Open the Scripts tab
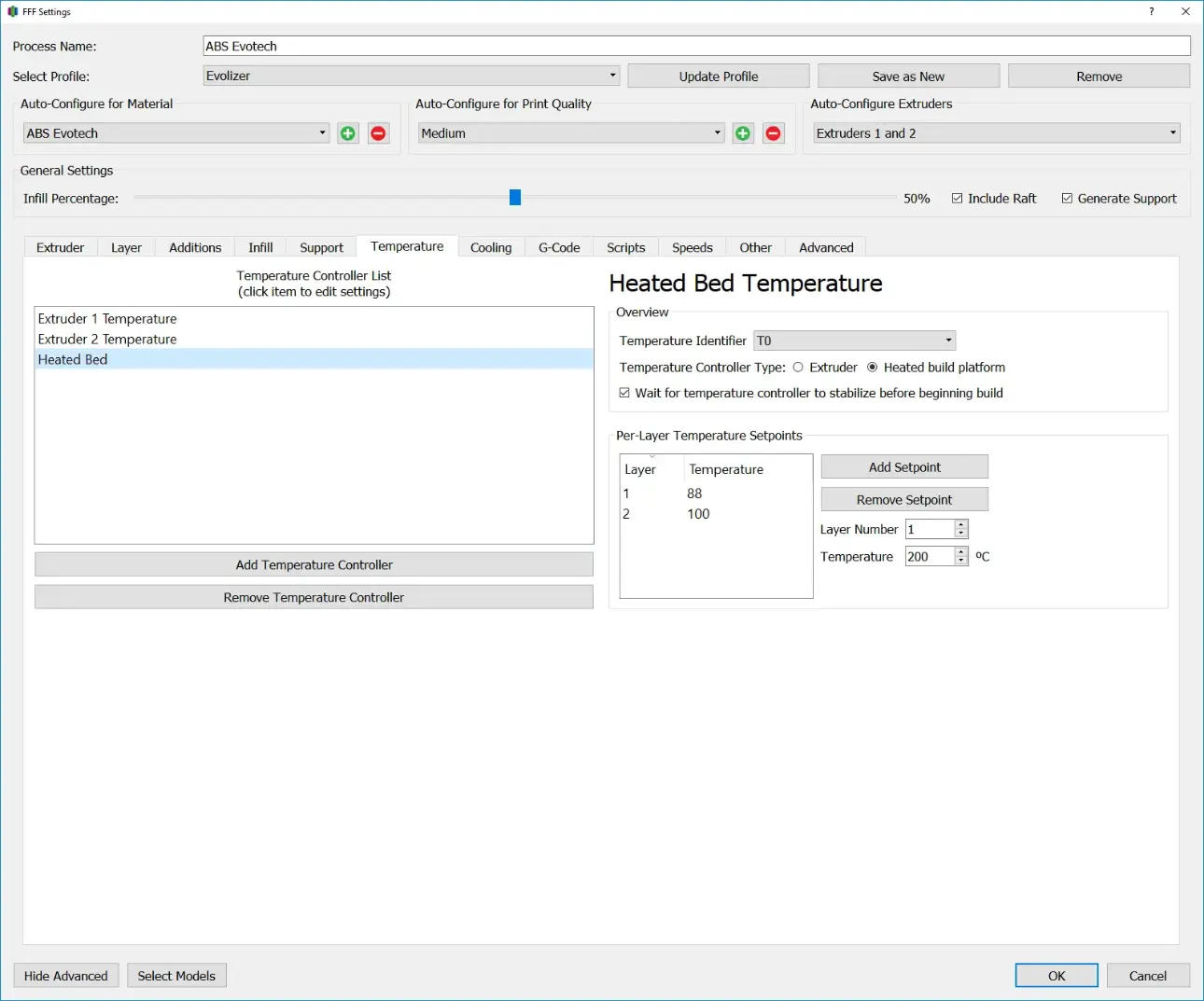The height and width of the screenshot is (1001, 1204). tap(625, 247)
